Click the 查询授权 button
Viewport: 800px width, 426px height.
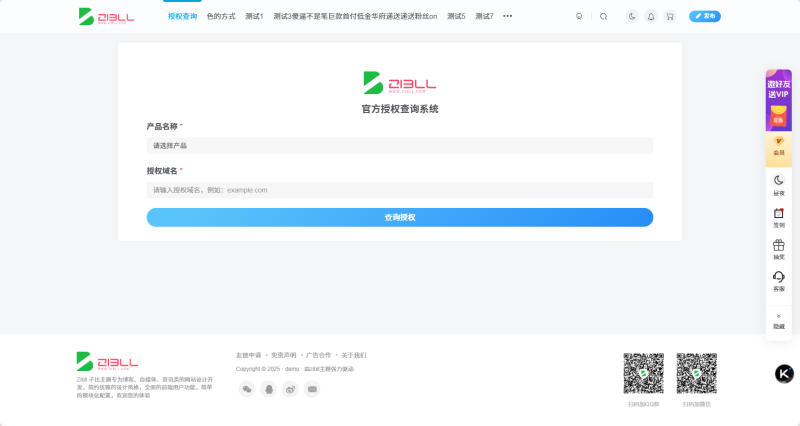[399, 217]
